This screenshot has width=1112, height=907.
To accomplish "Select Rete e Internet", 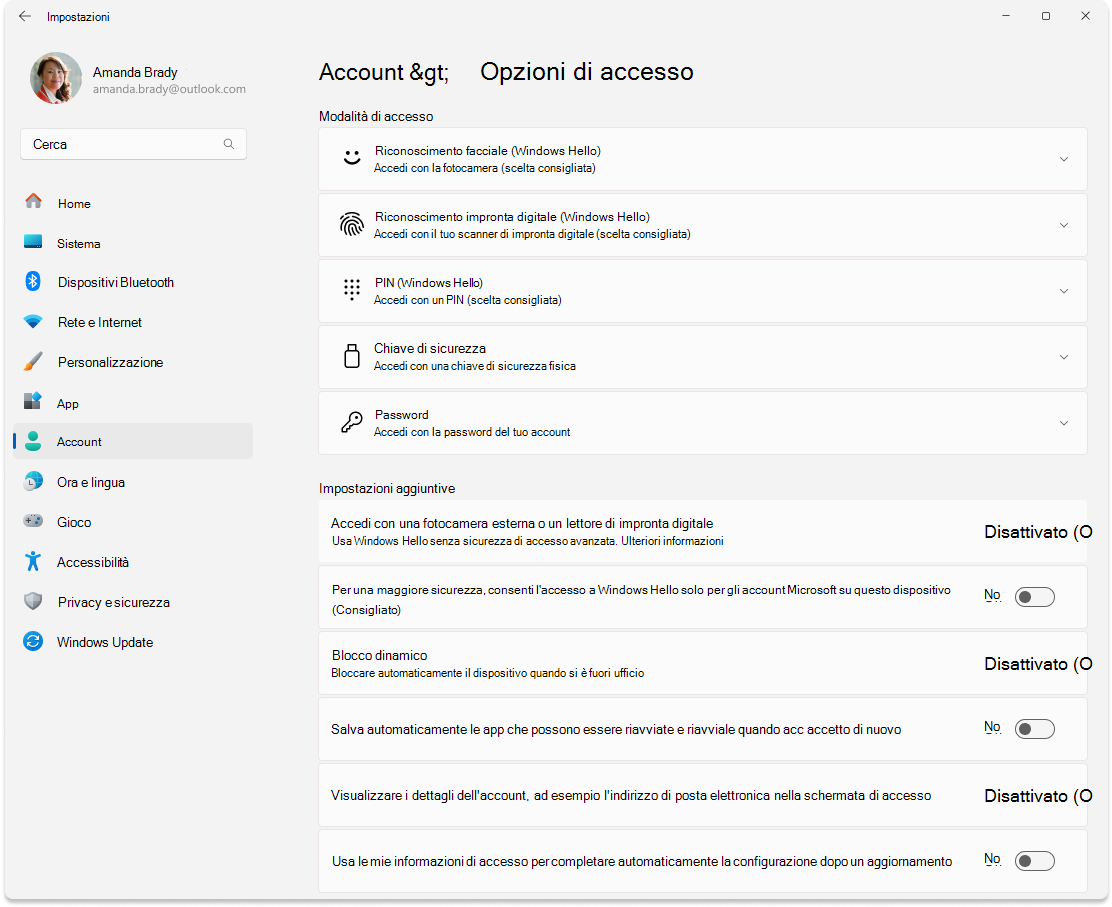I will 133,322.
